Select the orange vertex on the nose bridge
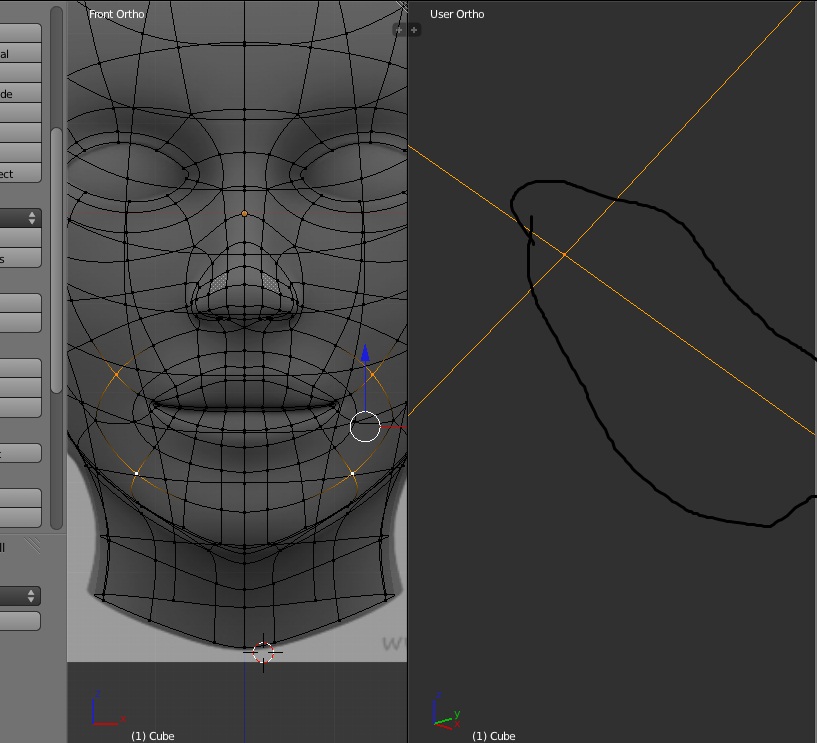This screenshot has height=743, width=817. coord(245,213)
